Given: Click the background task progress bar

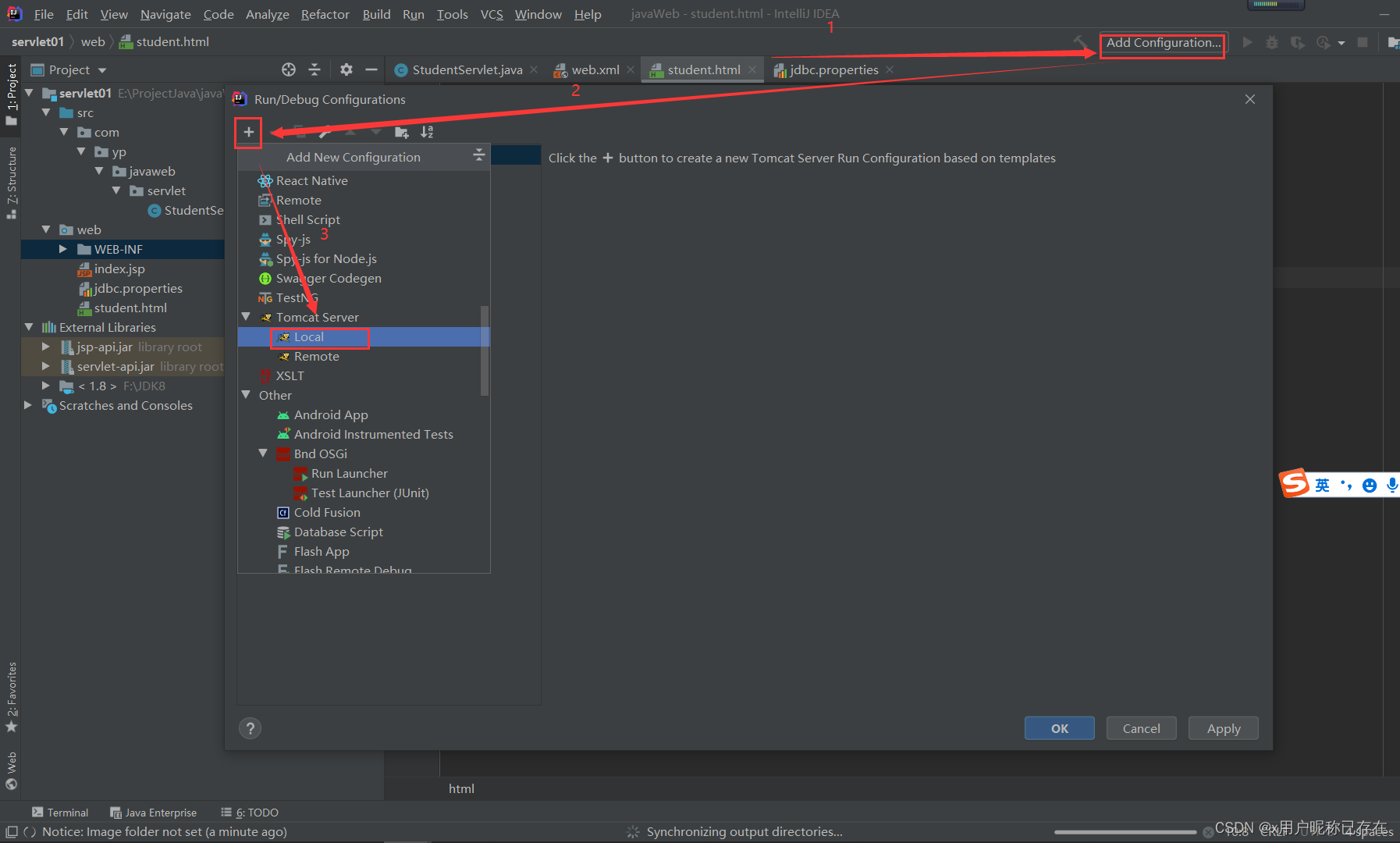Looking at the screenshot, I should (x=1125, y=832).
